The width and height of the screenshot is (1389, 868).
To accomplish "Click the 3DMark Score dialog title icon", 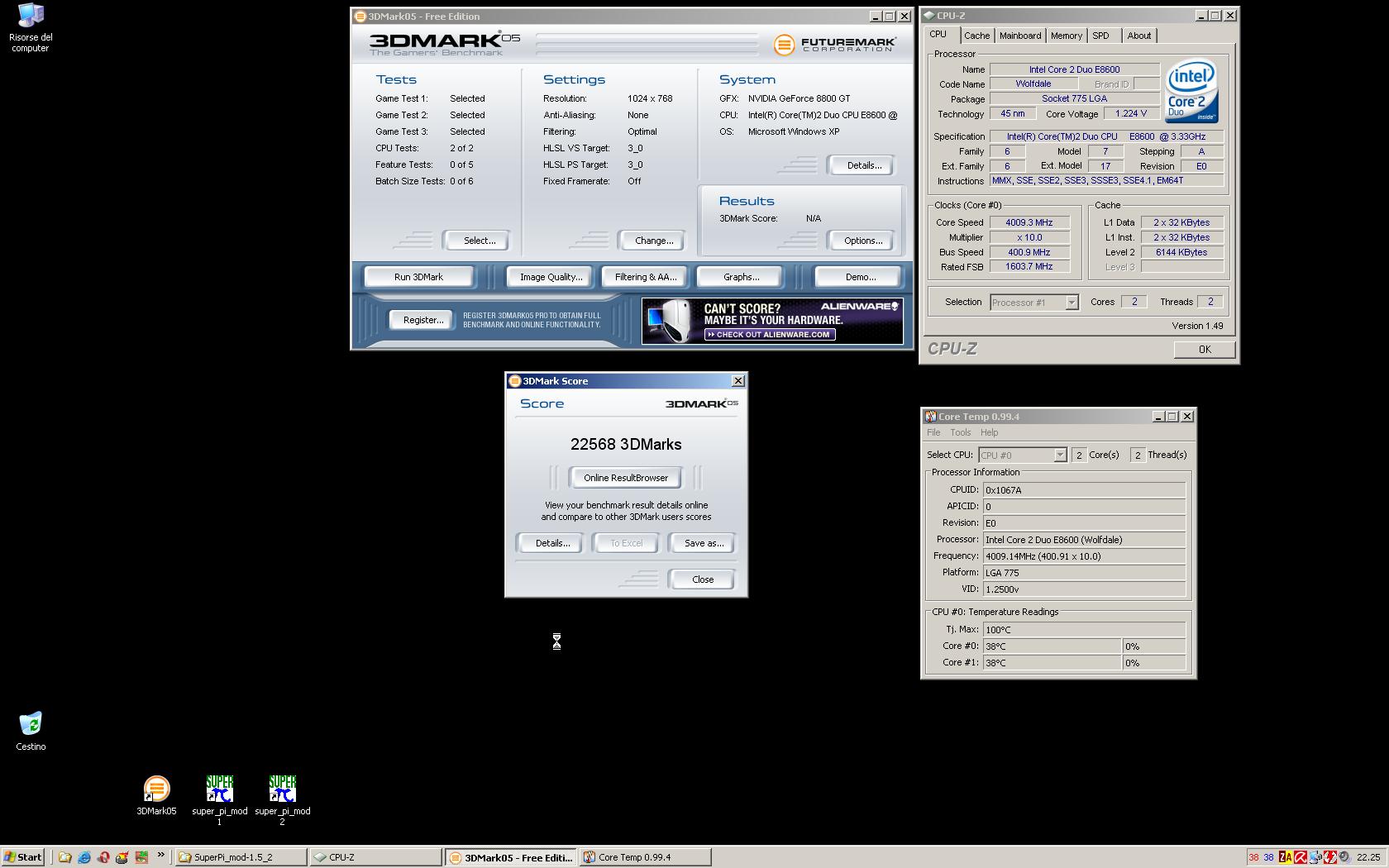I will 515,381.
